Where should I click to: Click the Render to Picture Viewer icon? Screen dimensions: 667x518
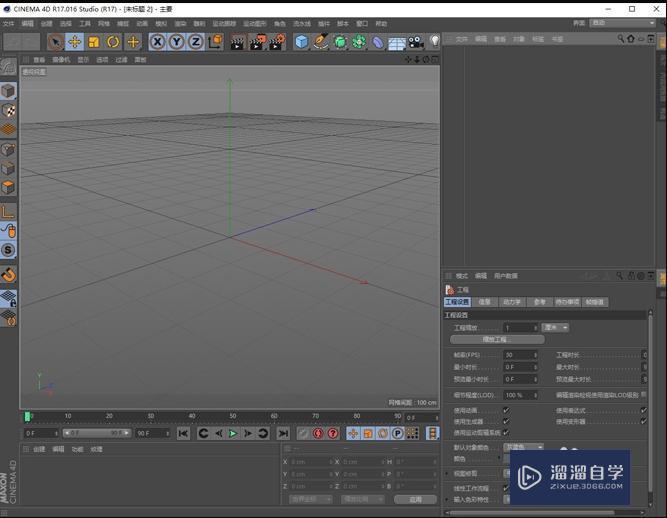[x=257, y=42]
